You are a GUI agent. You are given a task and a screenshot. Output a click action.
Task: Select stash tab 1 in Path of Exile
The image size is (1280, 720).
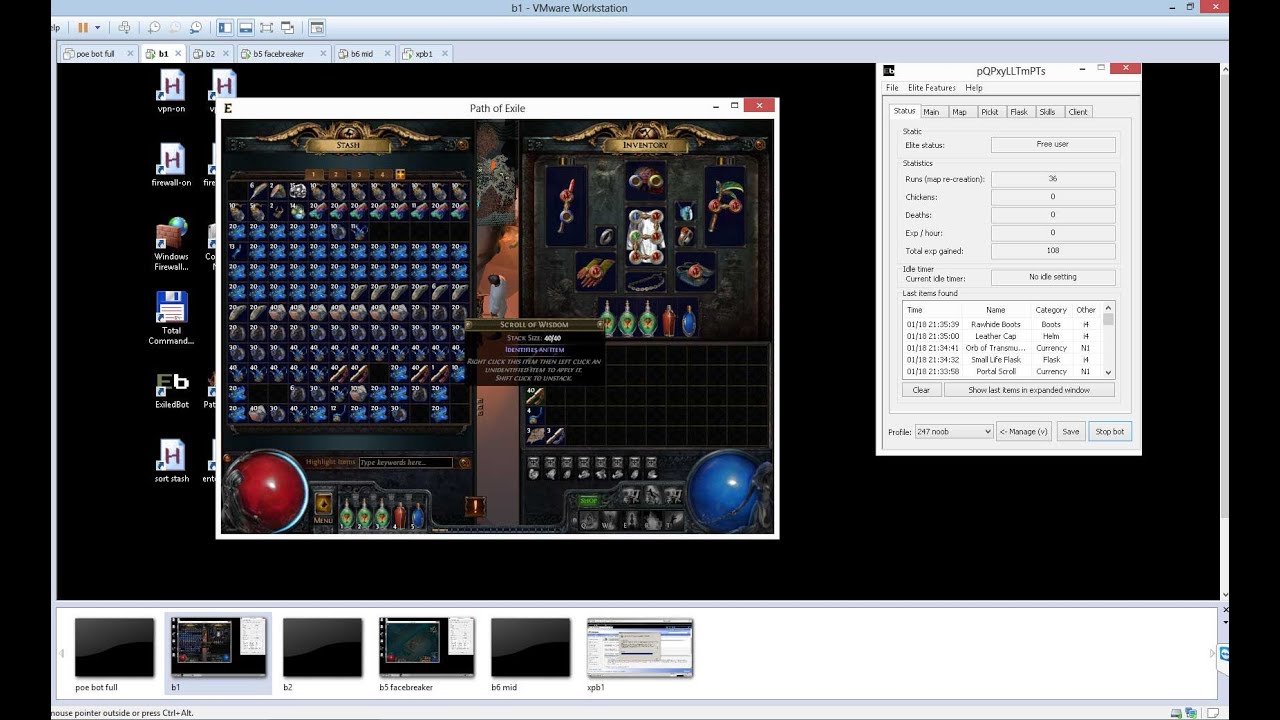[x=312, y=174]
